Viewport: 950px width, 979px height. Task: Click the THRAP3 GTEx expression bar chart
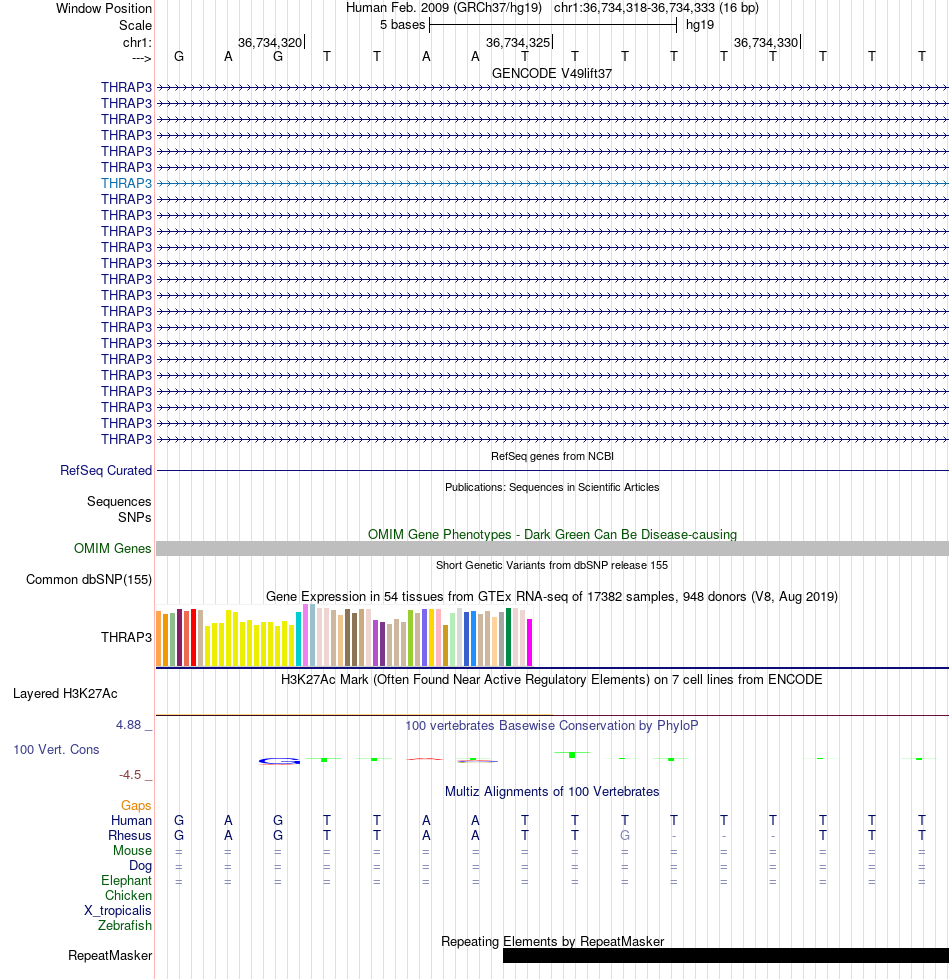tap(344, 635)
